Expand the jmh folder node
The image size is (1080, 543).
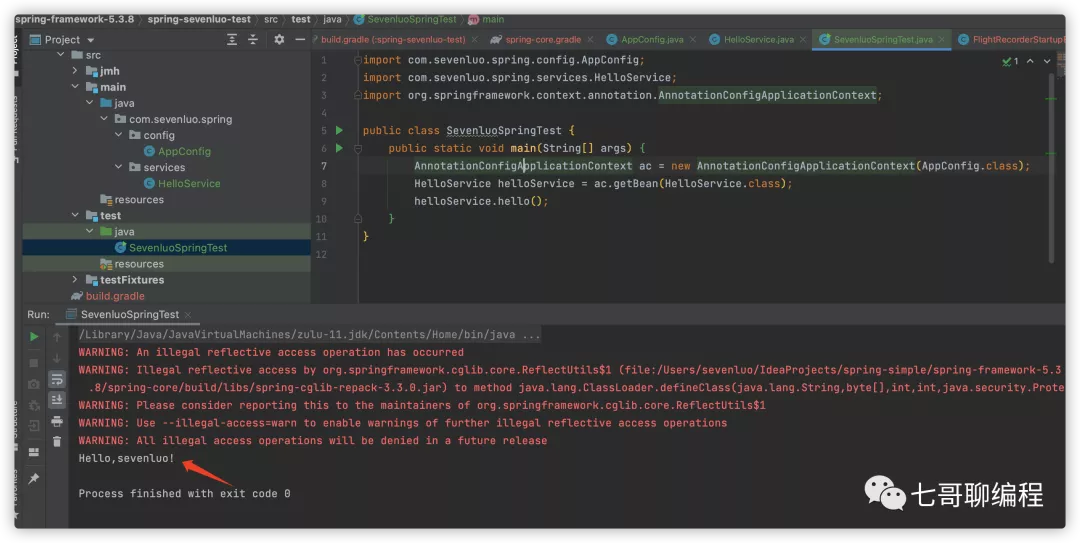pyautogui.click(x=75, y=71)
